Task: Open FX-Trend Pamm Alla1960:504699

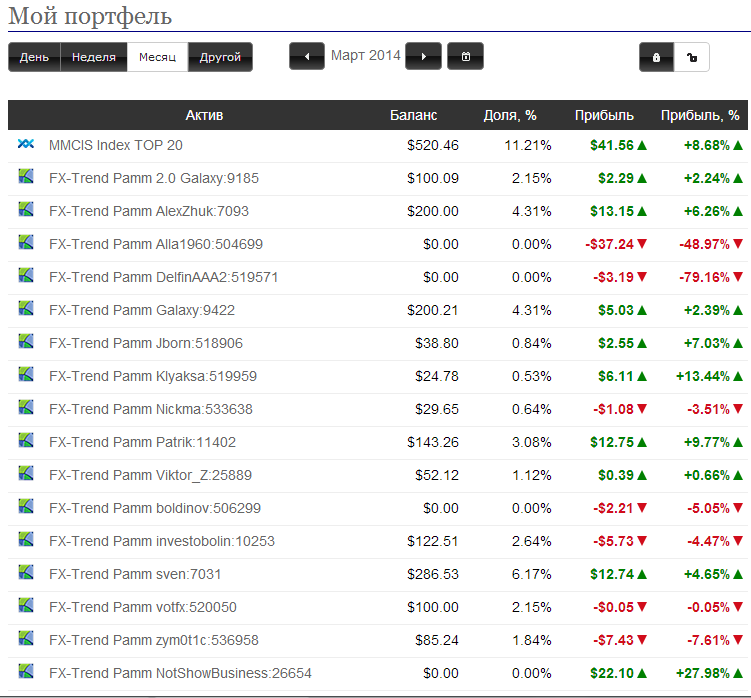Action: [156, 244]
